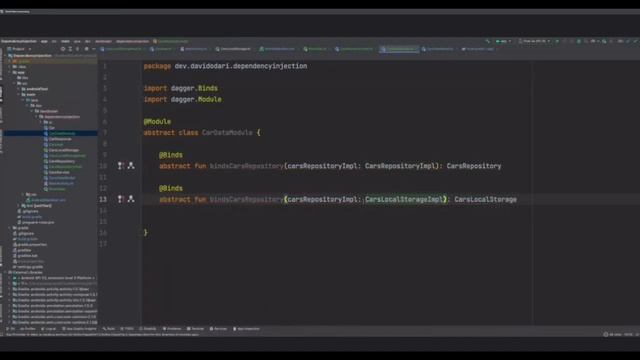Select CarResponse file in project tree
This screenshot has width=640, height=360.
(58, 139)
